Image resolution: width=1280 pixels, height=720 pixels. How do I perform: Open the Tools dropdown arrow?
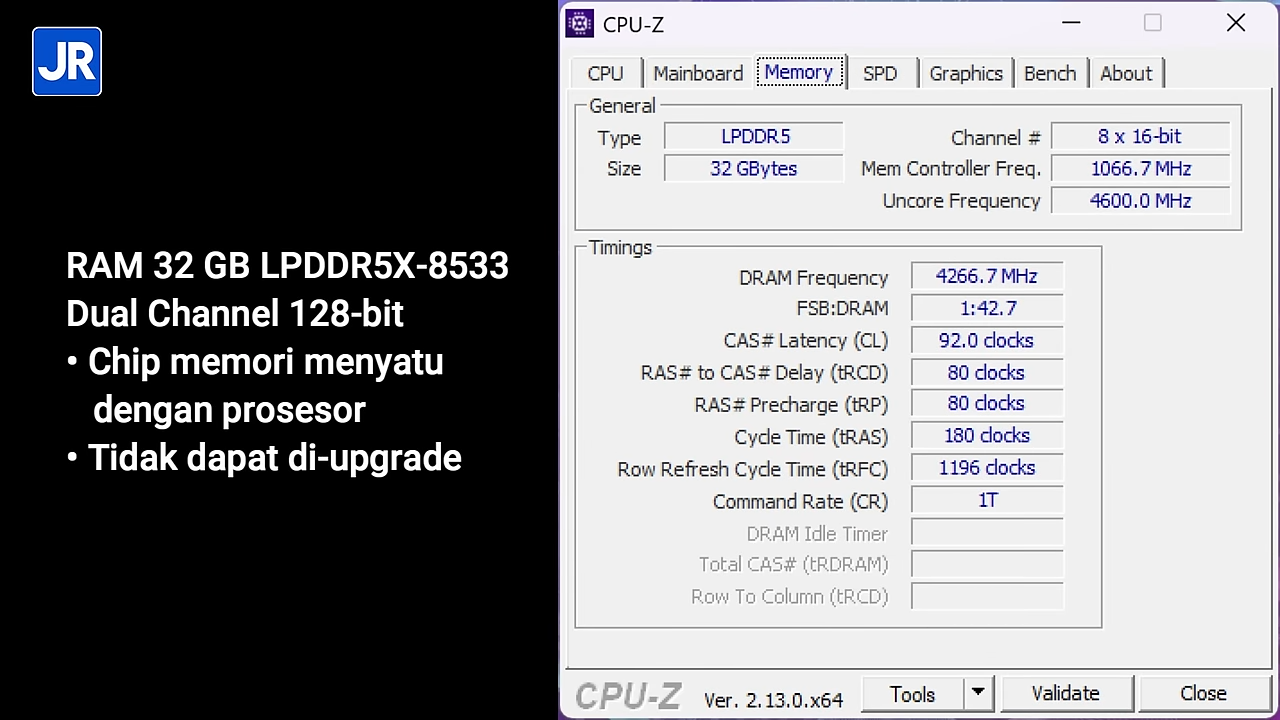click(978, 693)
